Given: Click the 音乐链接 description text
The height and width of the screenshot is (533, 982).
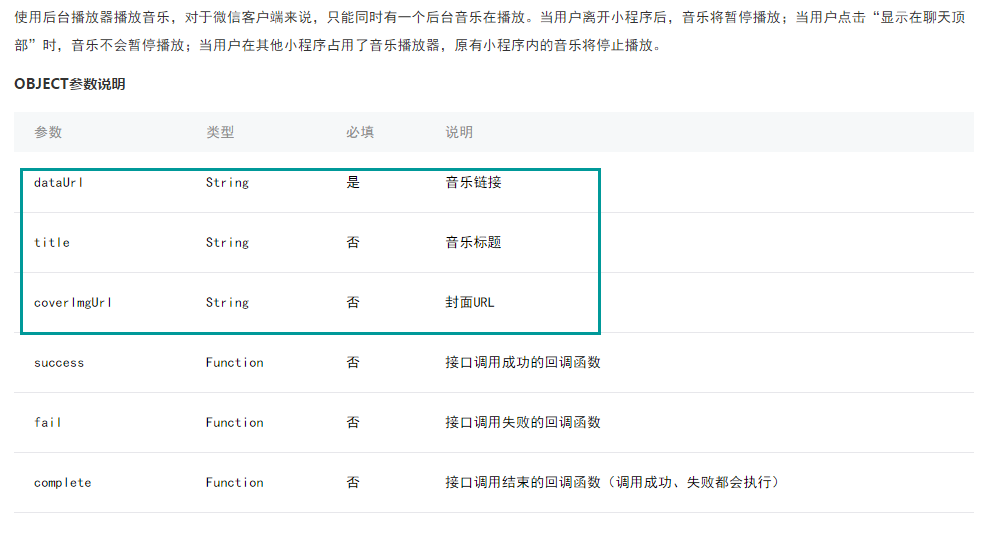Looking at the screenshot, I should coord(473,183).
